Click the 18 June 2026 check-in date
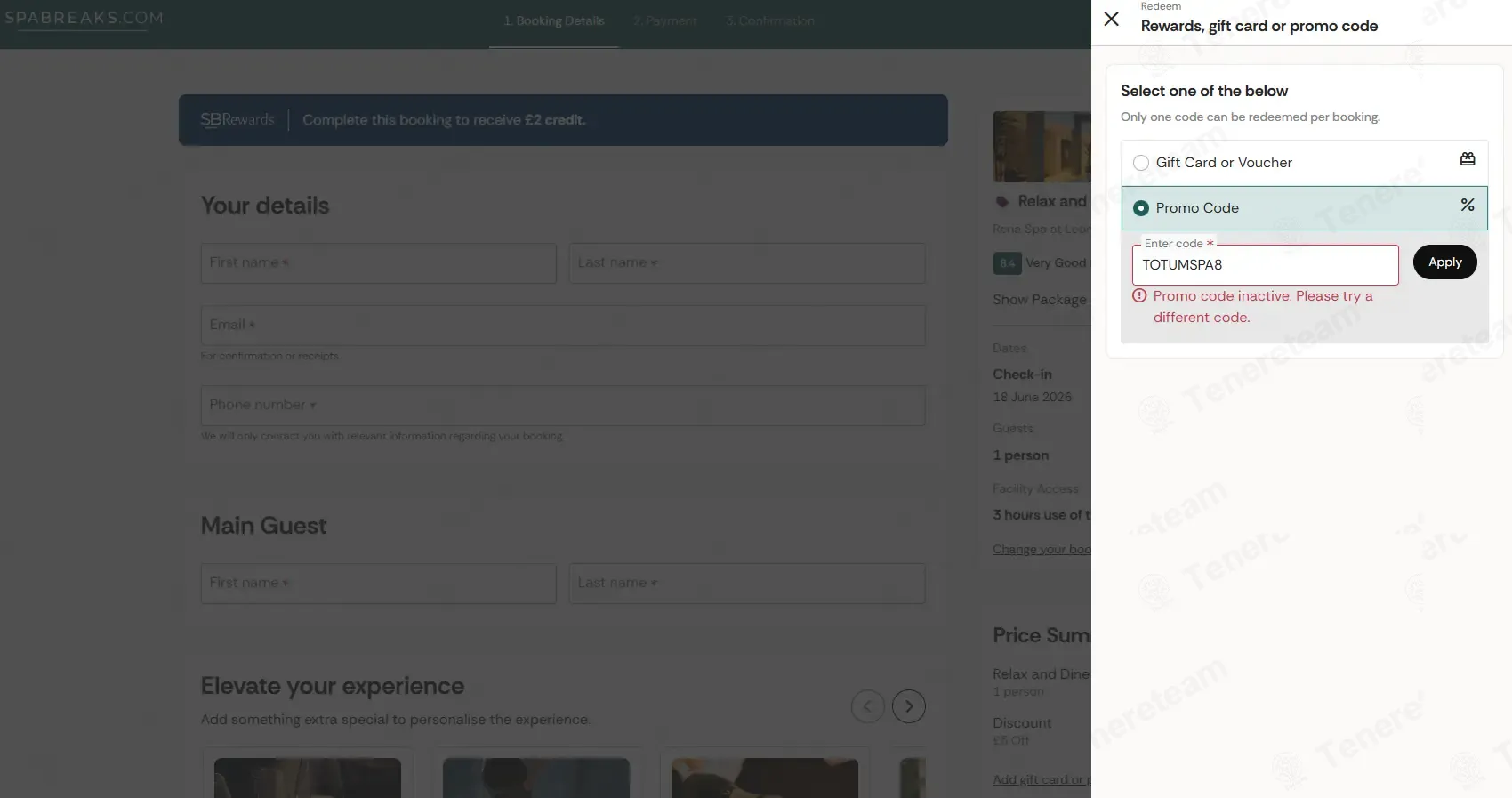The image size is (1512, 798). pyautogui.click(x=1033, y=398)
